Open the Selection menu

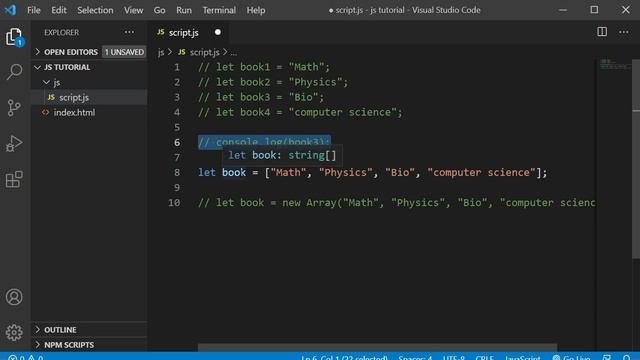tap(95, 10)
